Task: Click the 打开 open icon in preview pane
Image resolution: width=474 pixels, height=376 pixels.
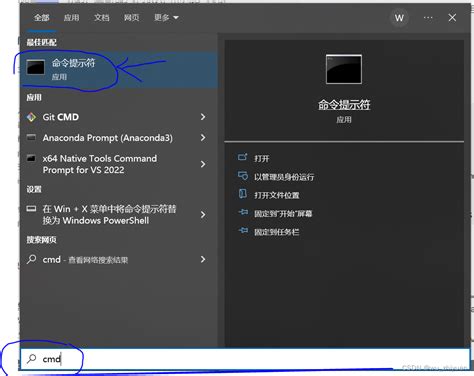Action: tap(243, 157)
